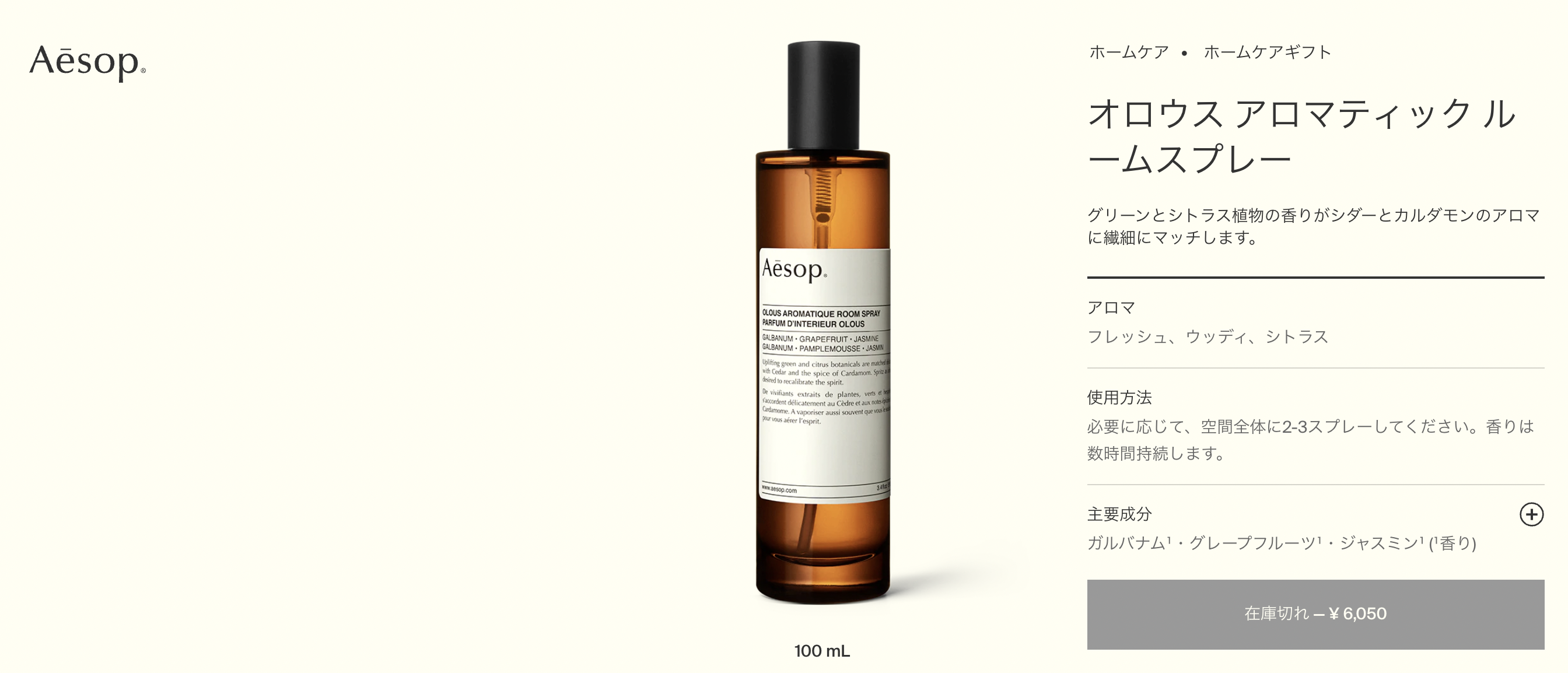The width and height of the screenshot is (1568, 673).
Task: Select the 100 mL size label
Action: [822, 651]
